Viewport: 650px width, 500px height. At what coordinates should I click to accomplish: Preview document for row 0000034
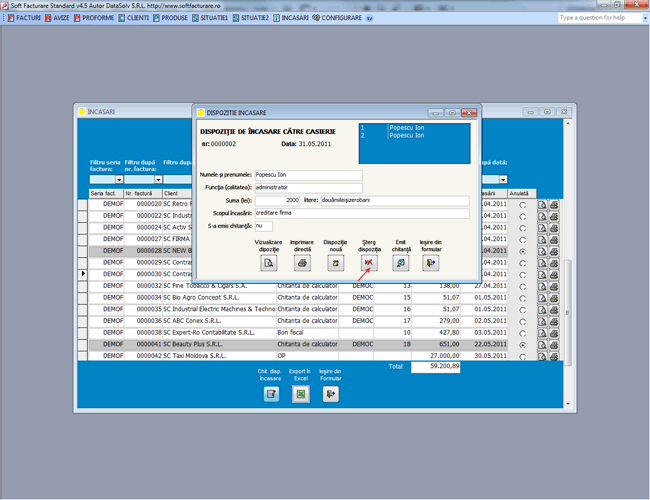click(x=542, y=298)
